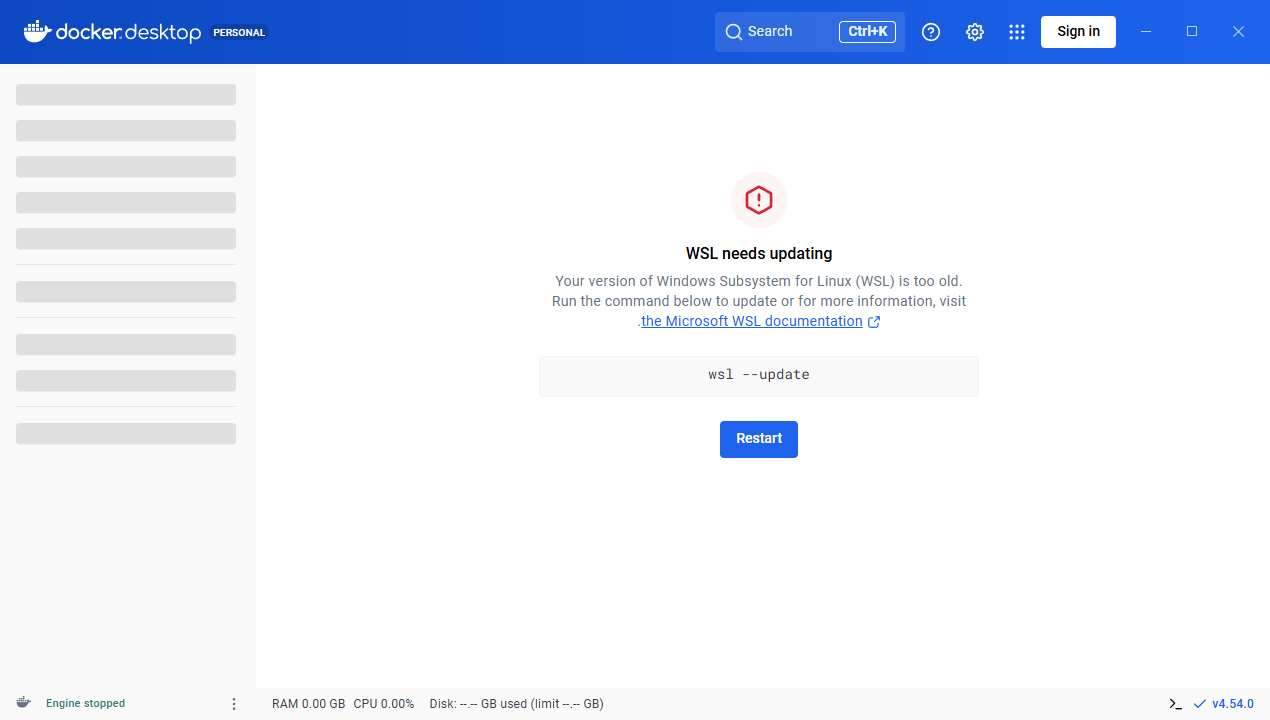
Task: Click the external link icon beside documentation
Action: click(874, 322)
